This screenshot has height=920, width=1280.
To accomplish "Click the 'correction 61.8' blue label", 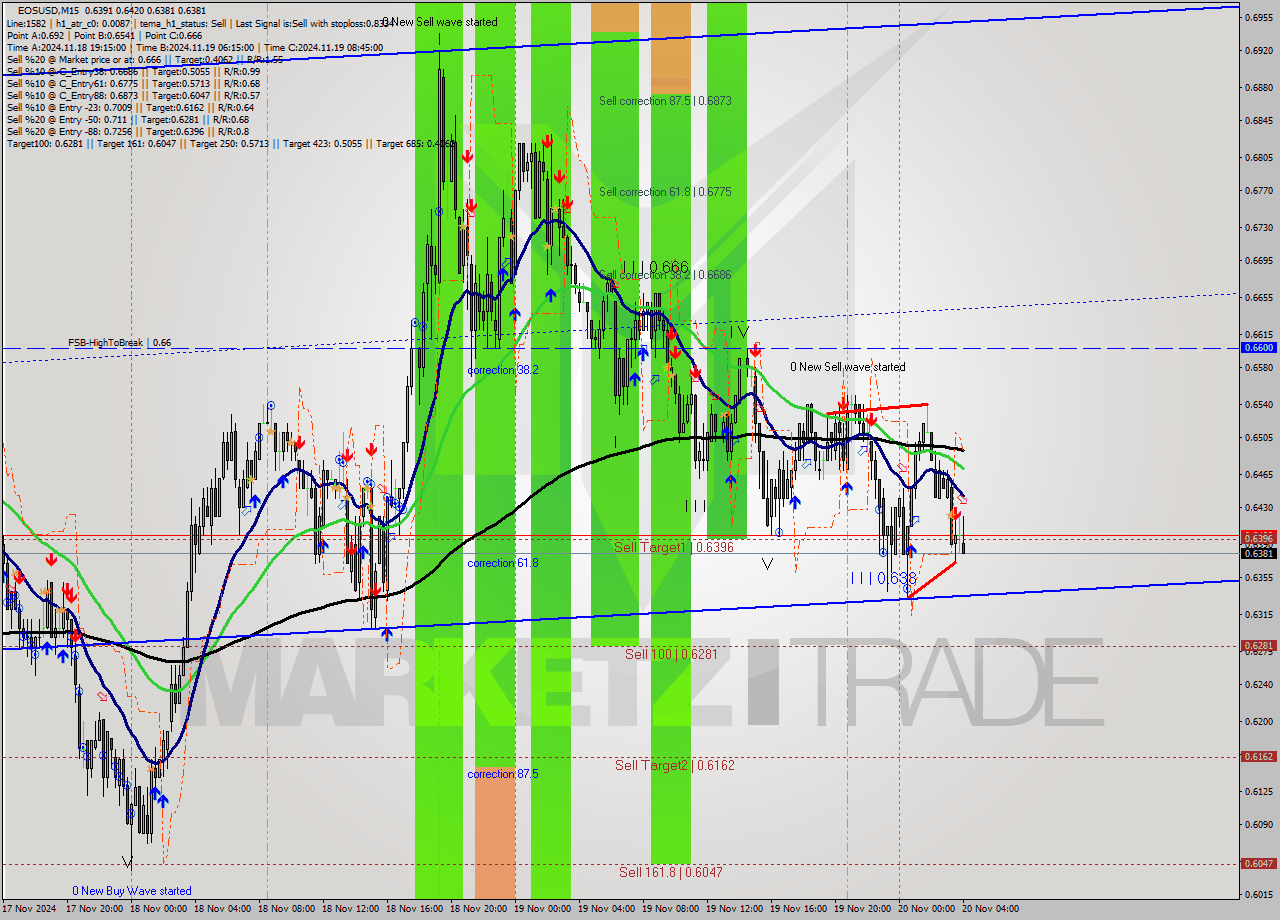I will pyautogui.click(x=502, y=563).
